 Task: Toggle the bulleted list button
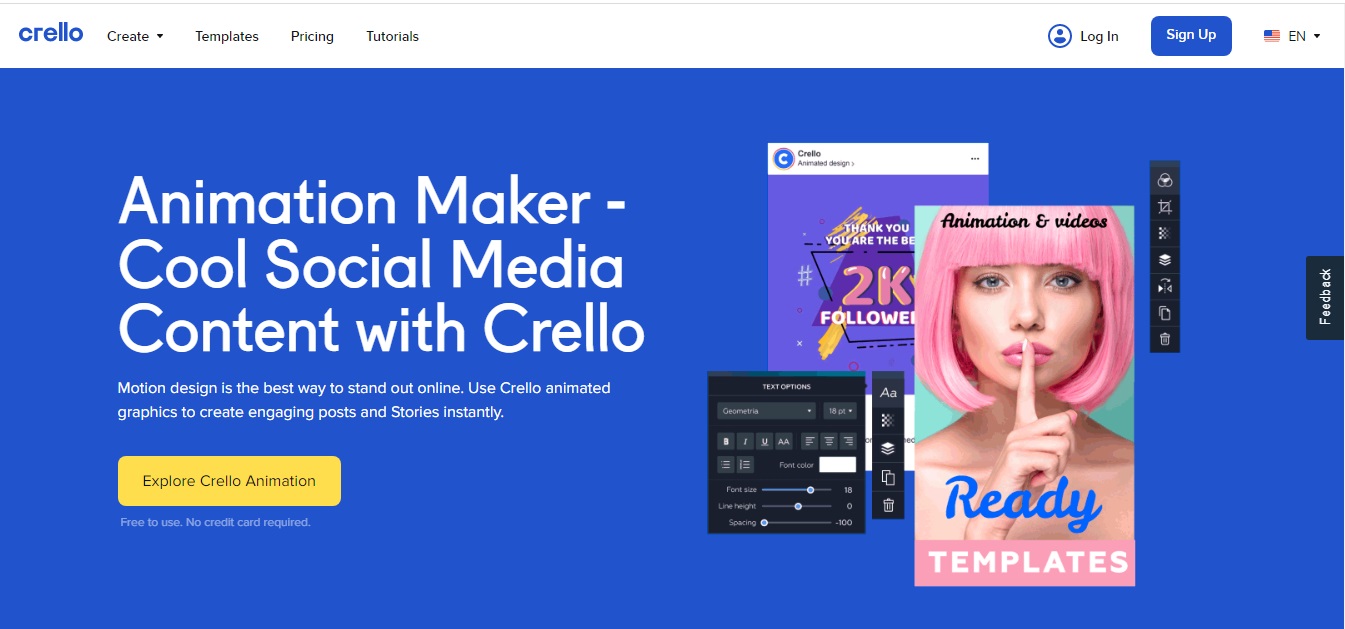coord(727,464)
